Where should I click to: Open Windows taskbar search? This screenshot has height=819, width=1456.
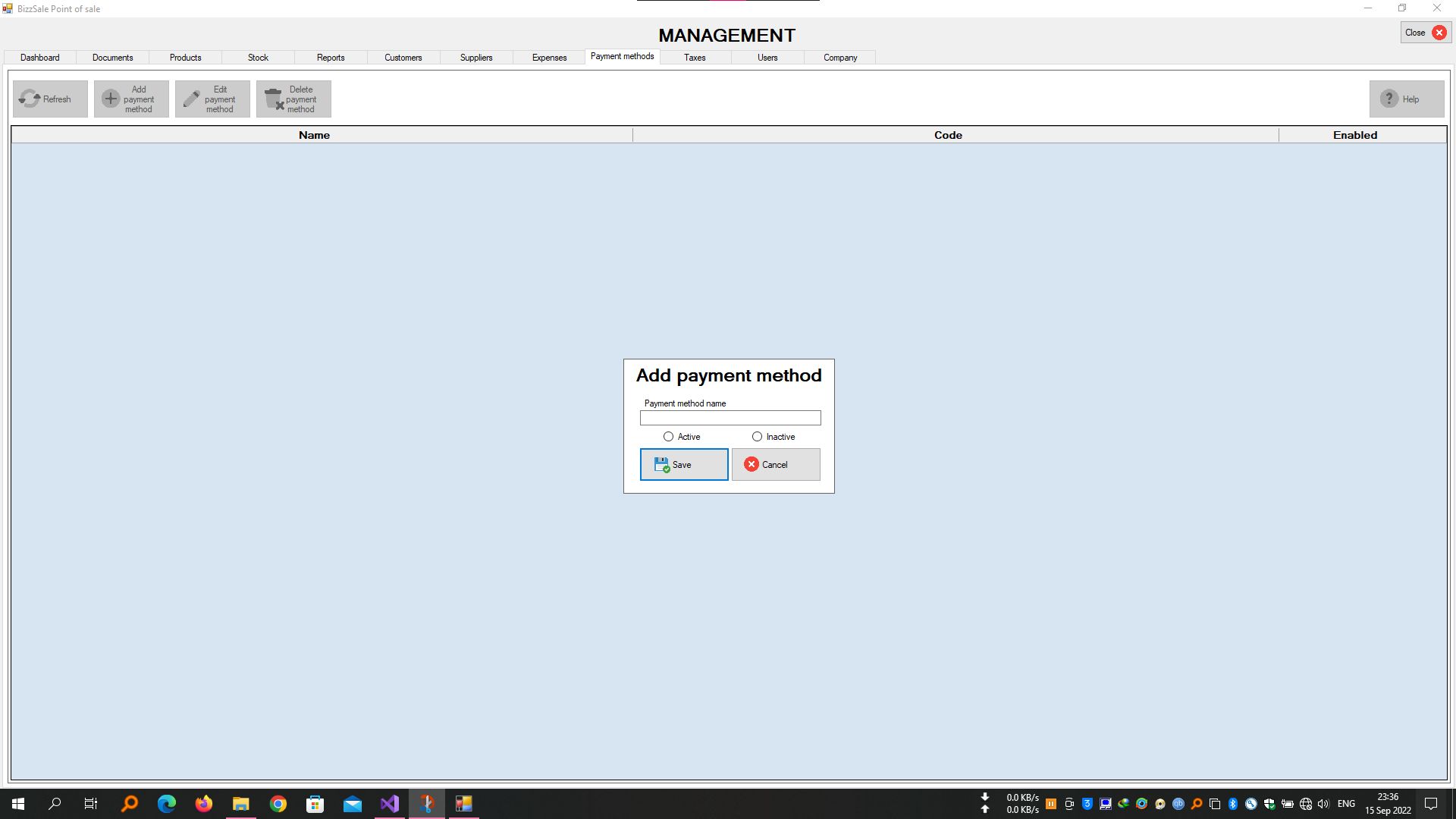(55, 804)
